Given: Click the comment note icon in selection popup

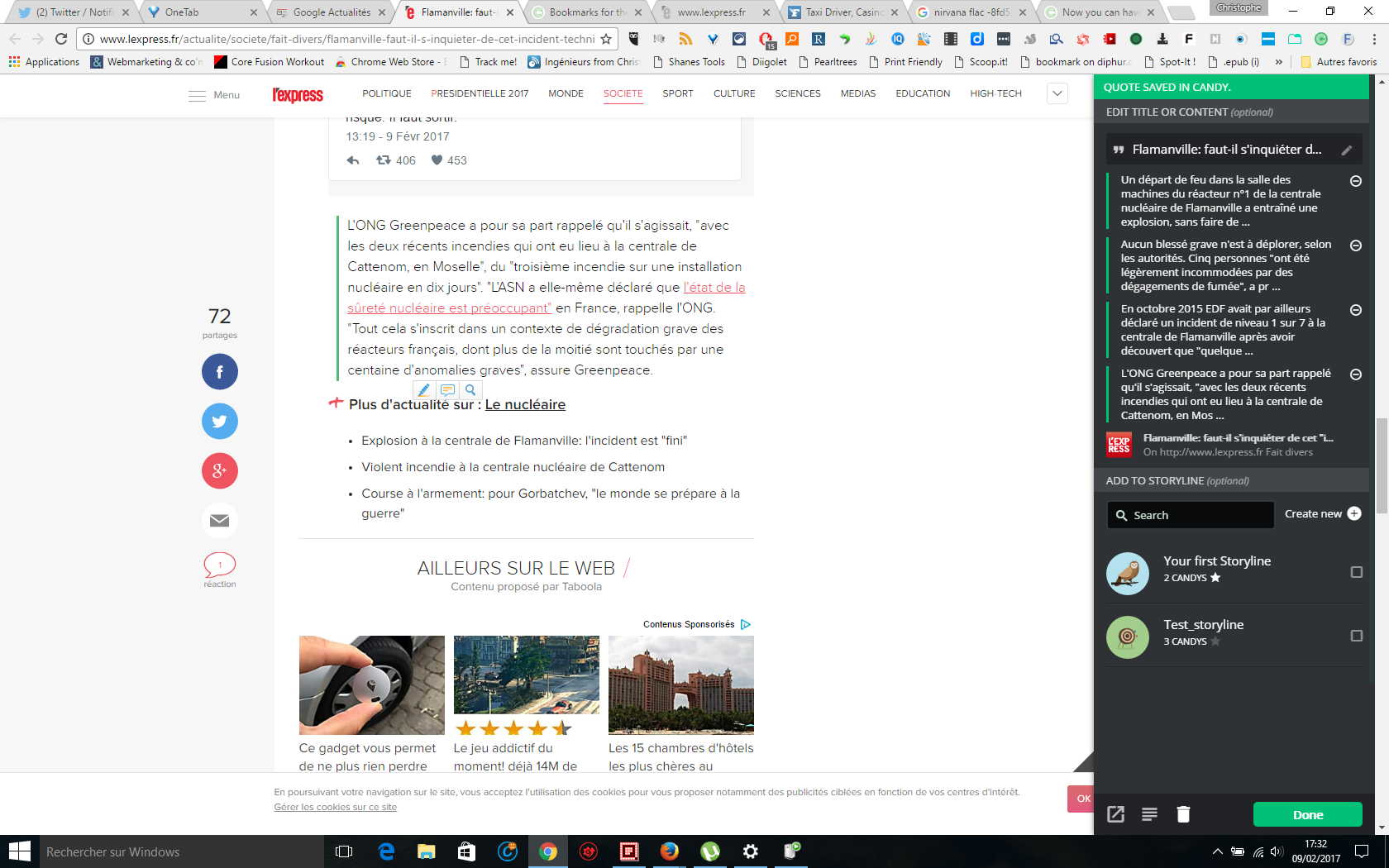Looking at the screenshot, I should [x=447, y=389].
